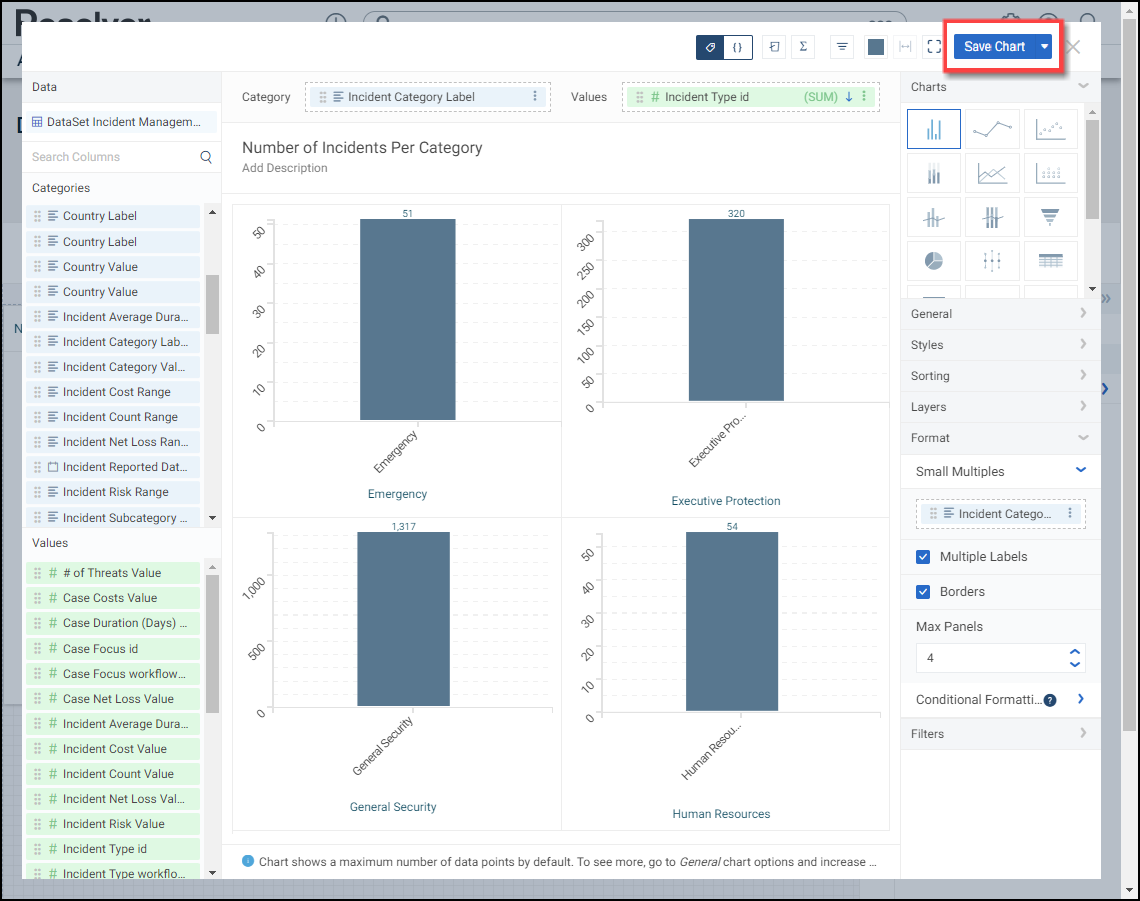1140x901 pixels.
Task: Click the Max Panels number field
Action: point(990,658)
